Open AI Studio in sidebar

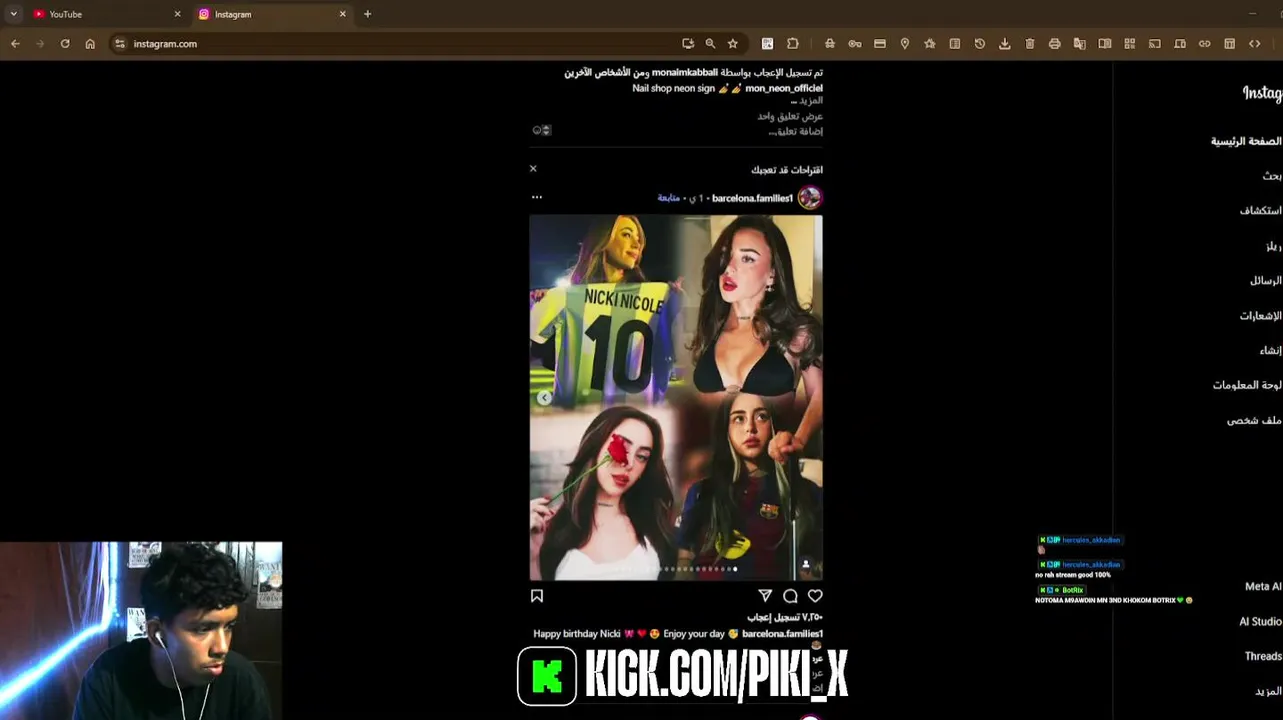1261,622
